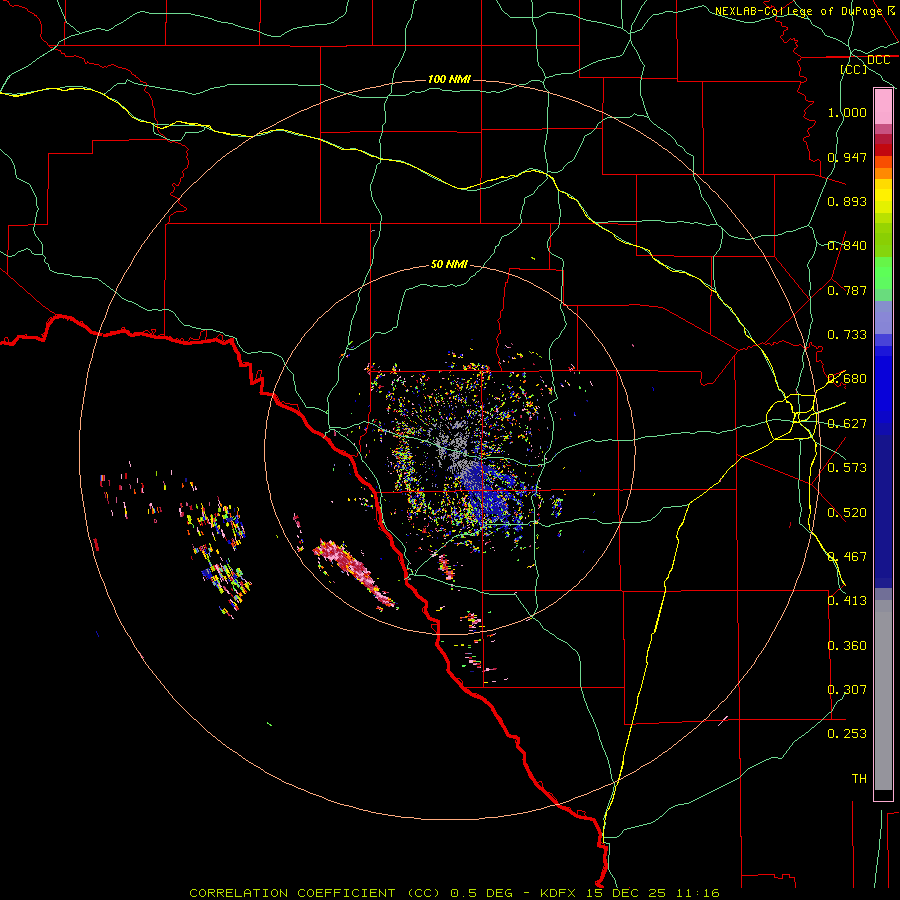Click the 0.467 legend value

coord(847,556)
